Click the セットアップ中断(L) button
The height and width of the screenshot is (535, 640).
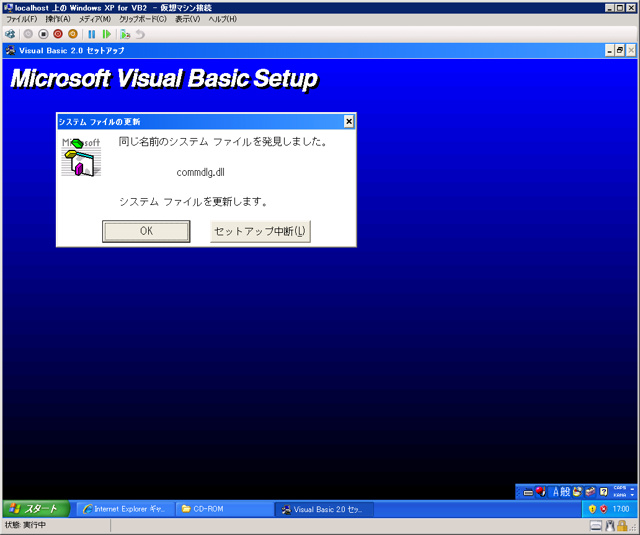point(260,231)
